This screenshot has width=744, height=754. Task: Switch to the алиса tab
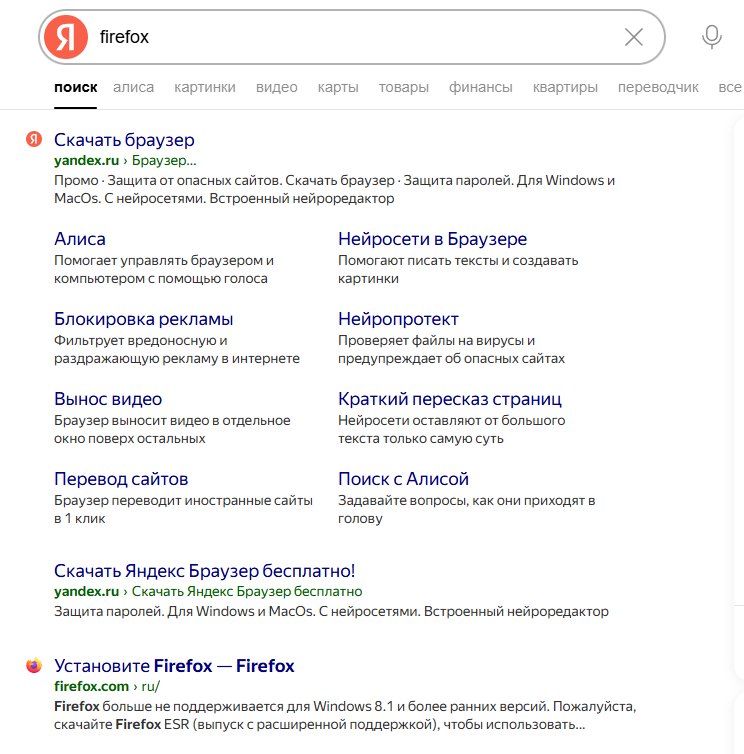[134, 87]
